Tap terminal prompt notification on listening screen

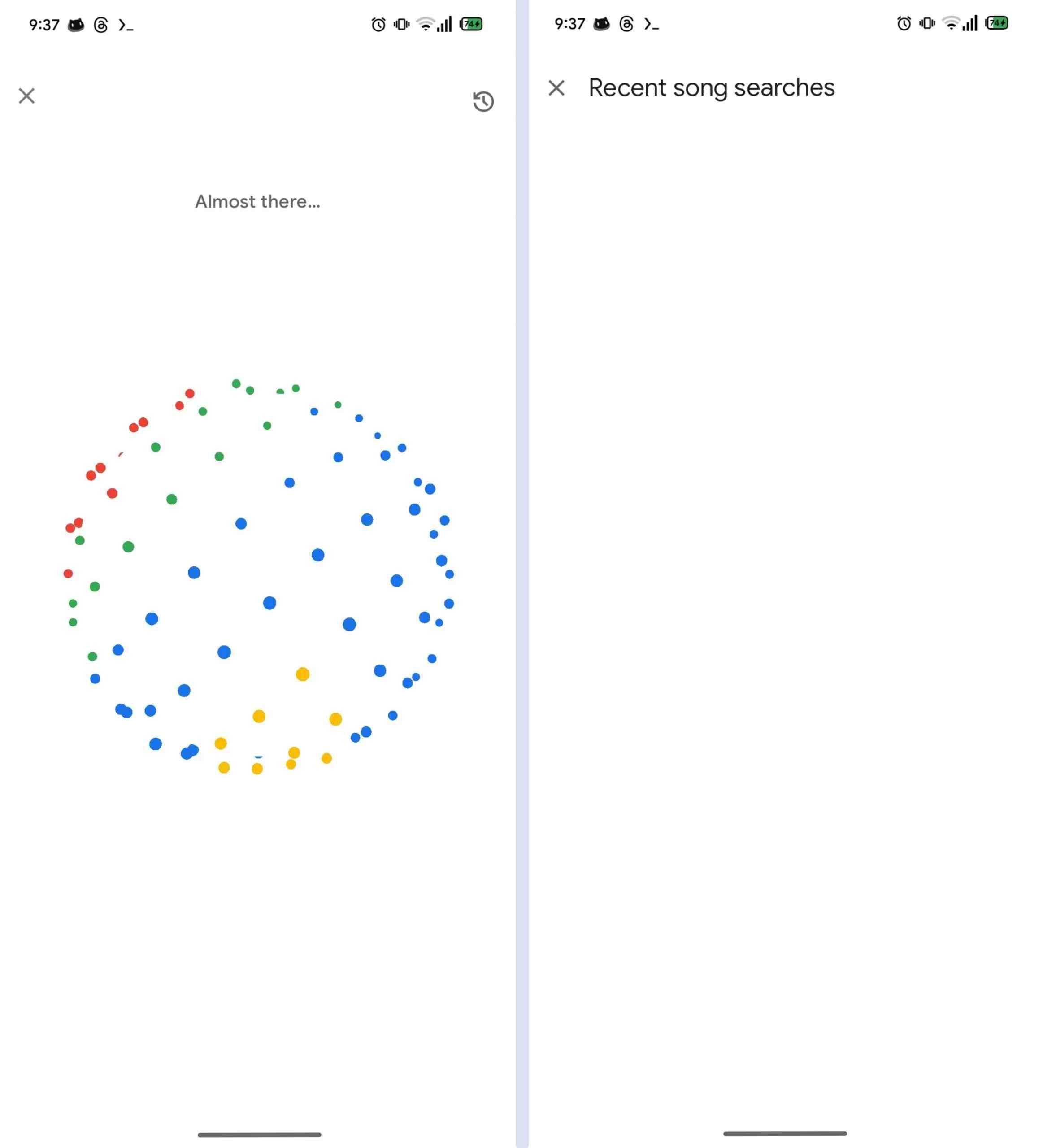pyautogui.click(x=126, y=25)
